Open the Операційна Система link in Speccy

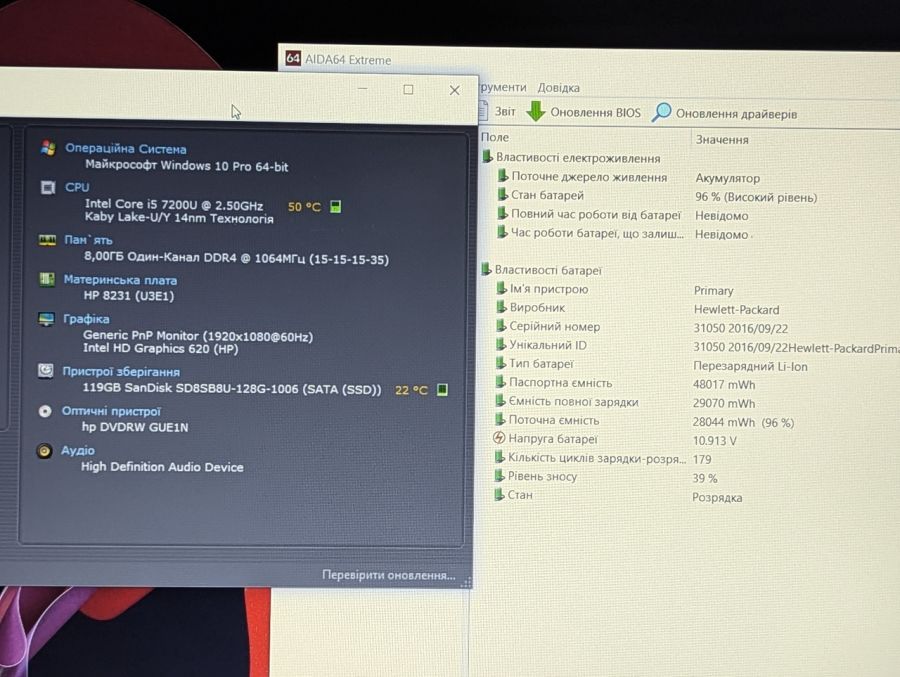pyautogui.click(x=126, y=149)
